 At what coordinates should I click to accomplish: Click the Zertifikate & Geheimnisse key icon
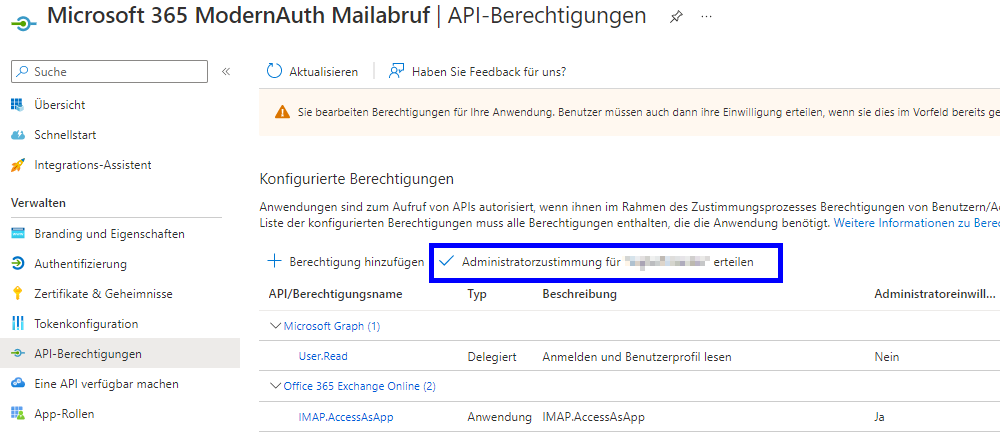coord(18,293)
